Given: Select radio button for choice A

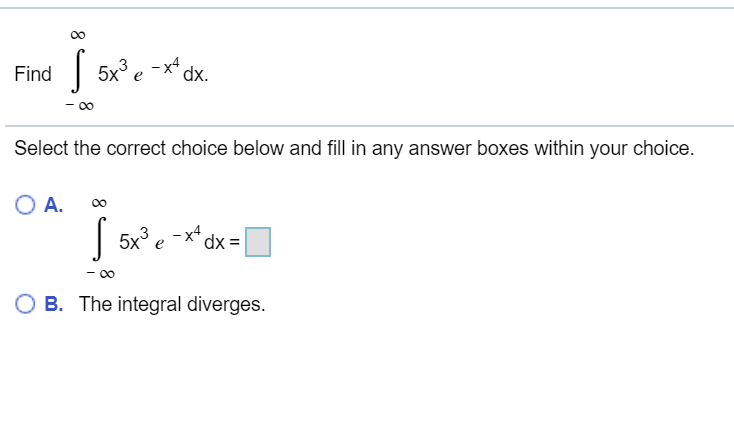Looking at the screenshot, I should 25,205.
